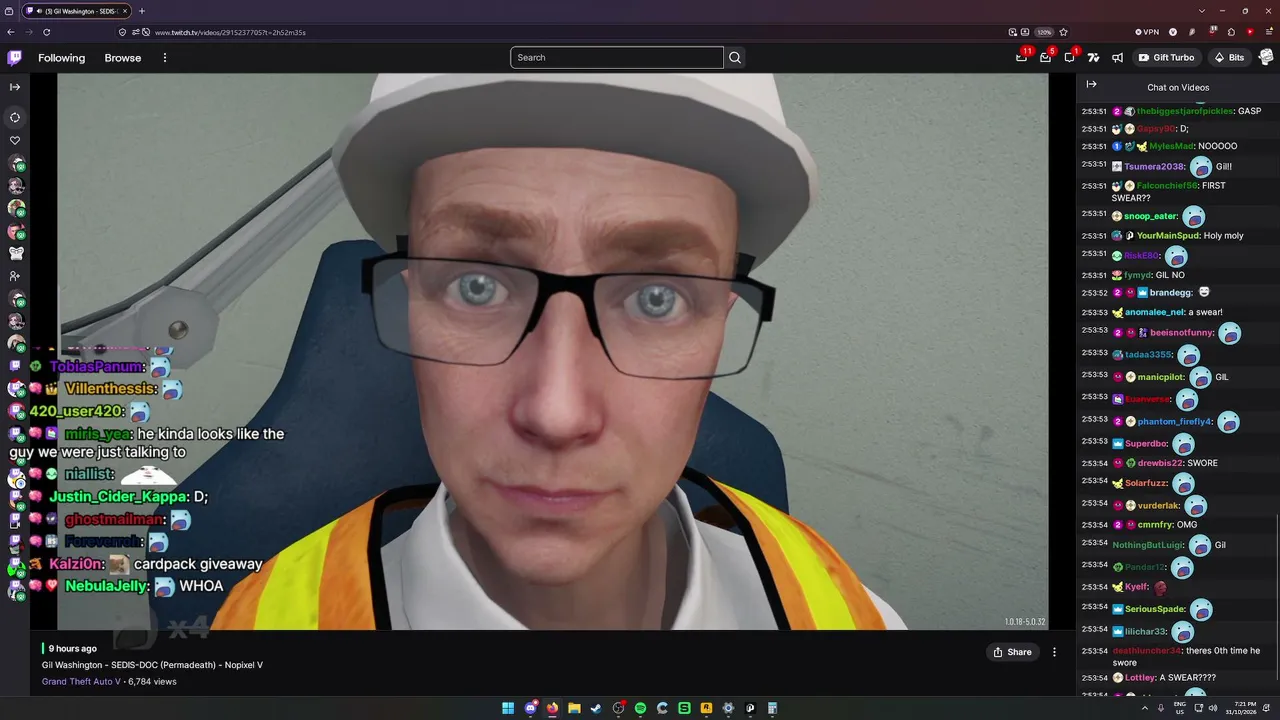
Task: Show hidden system tray icons
Action: [x=1145, y=708]
